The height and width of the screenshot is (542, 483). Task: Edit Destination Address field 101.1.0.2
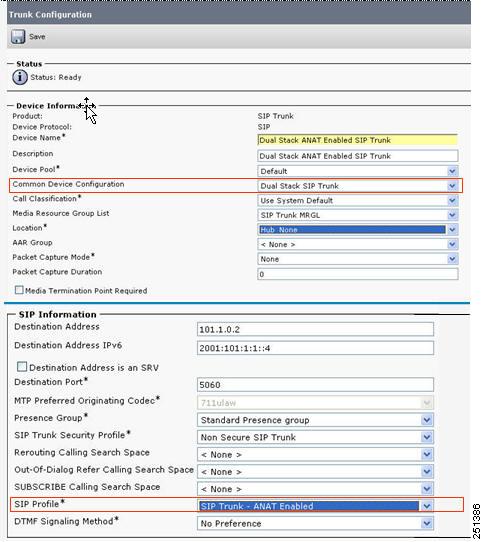315,329
